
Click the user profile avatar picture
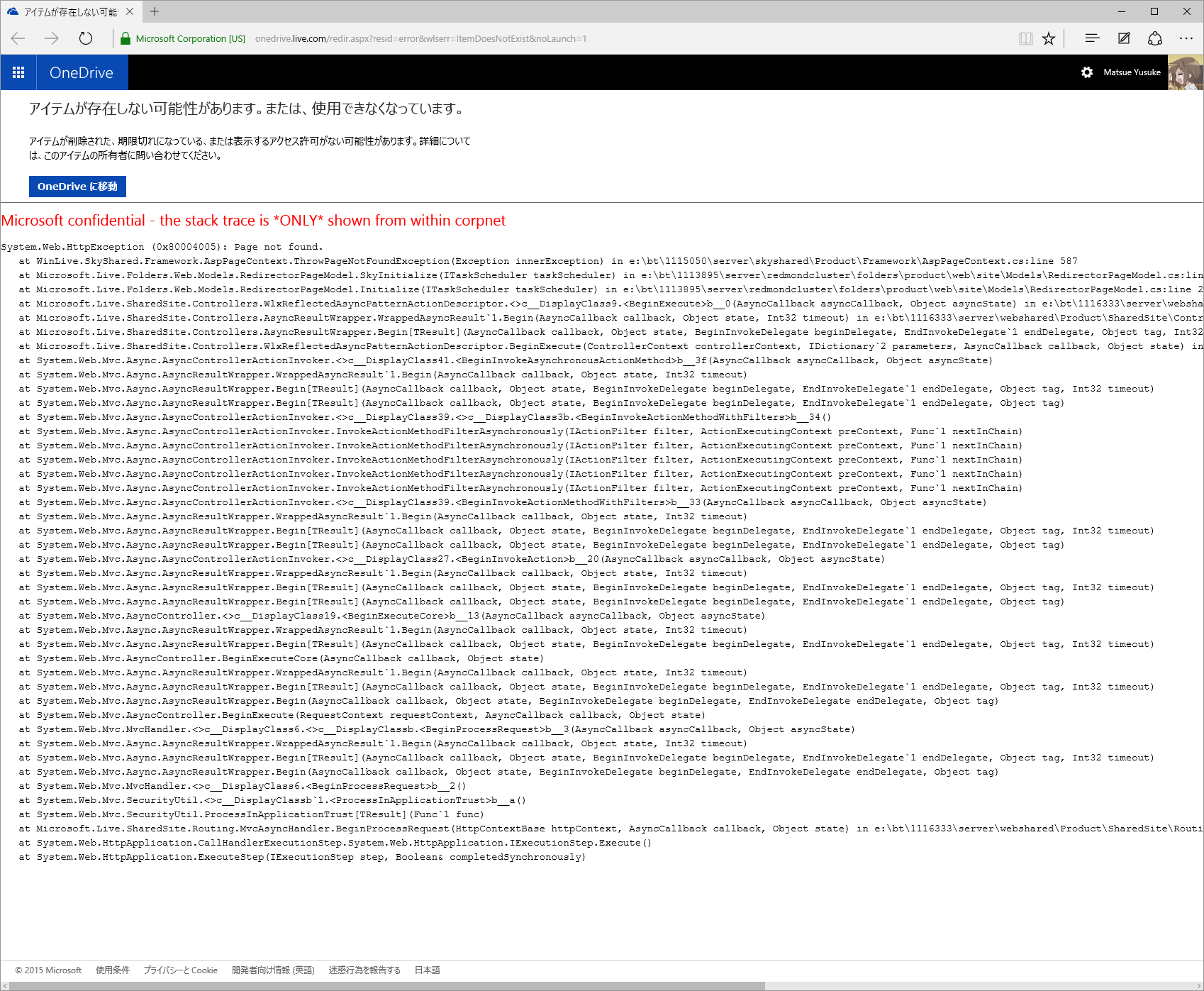pyautogui.click(x=1185, y=72)
